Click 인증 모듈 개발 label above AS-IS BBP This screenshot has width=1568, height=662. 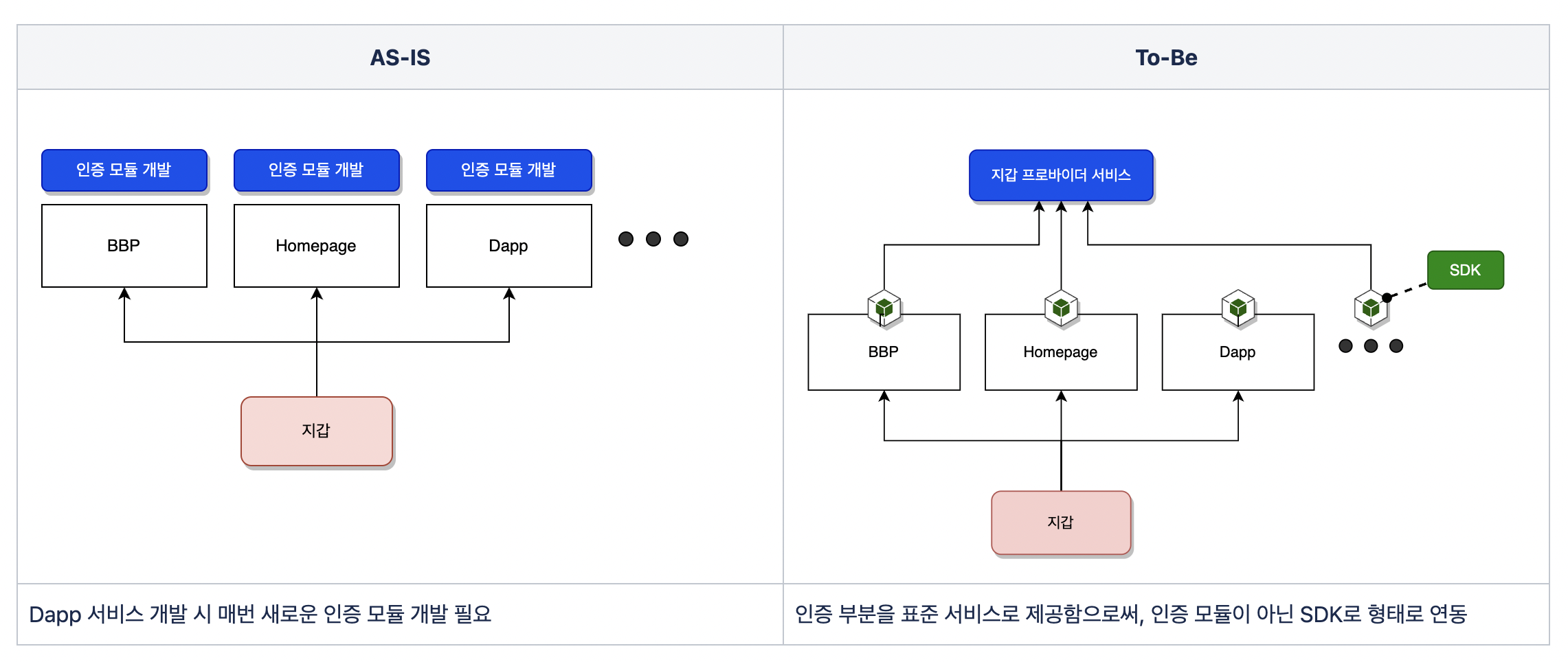(124, 170)
